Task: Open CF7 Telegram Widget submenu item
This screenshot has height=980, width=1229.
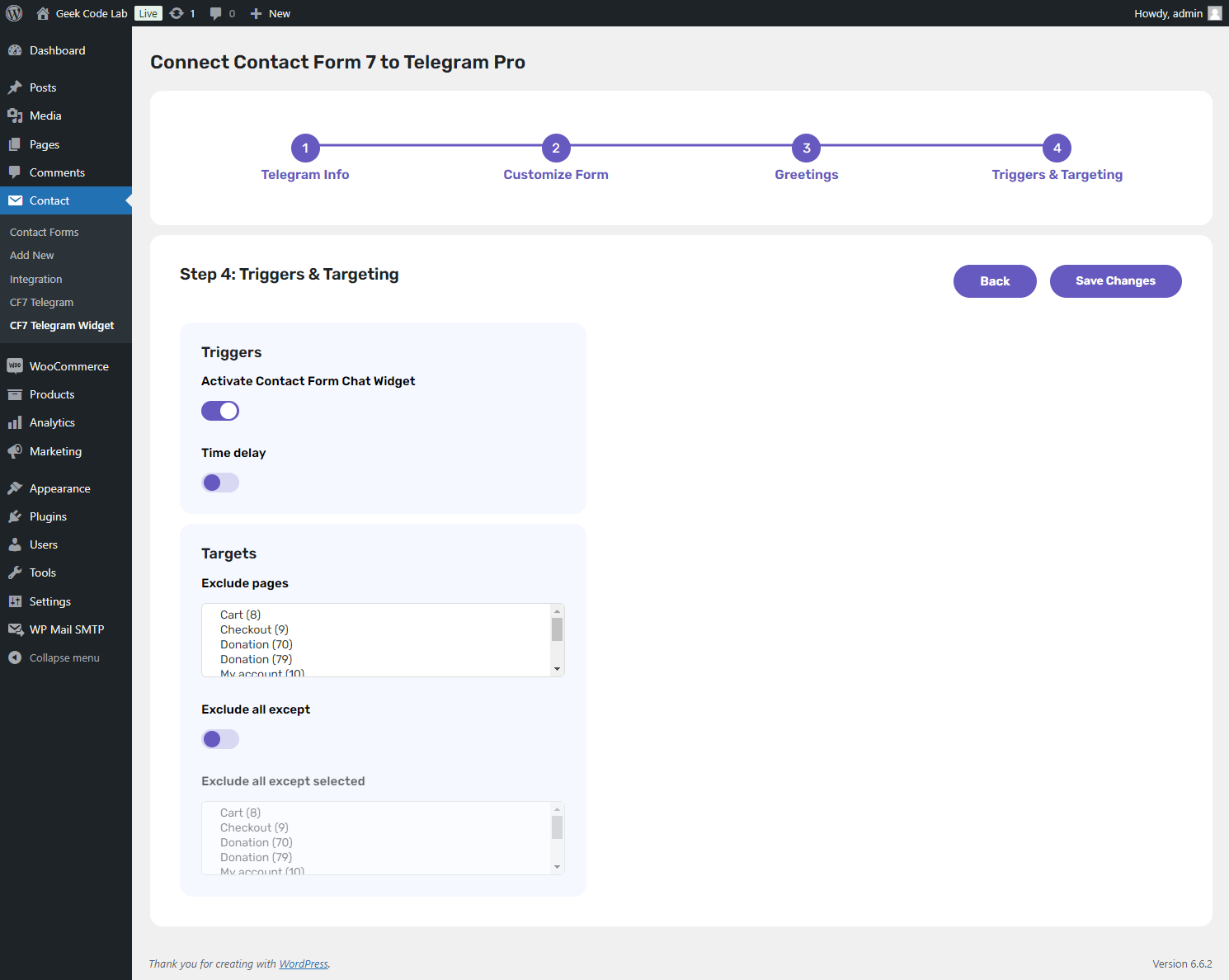Action: click(62, 326)
